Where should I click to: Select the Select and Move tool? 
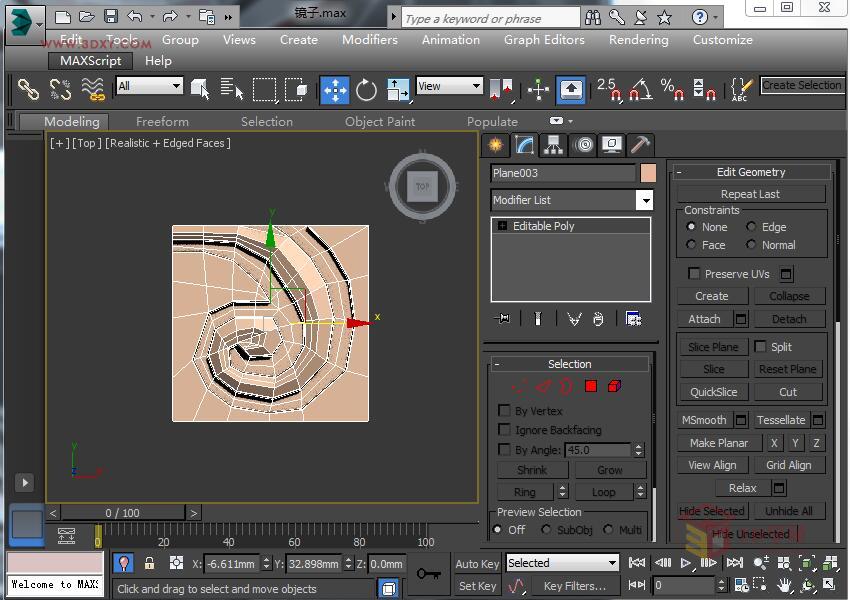tap(335, 90)
